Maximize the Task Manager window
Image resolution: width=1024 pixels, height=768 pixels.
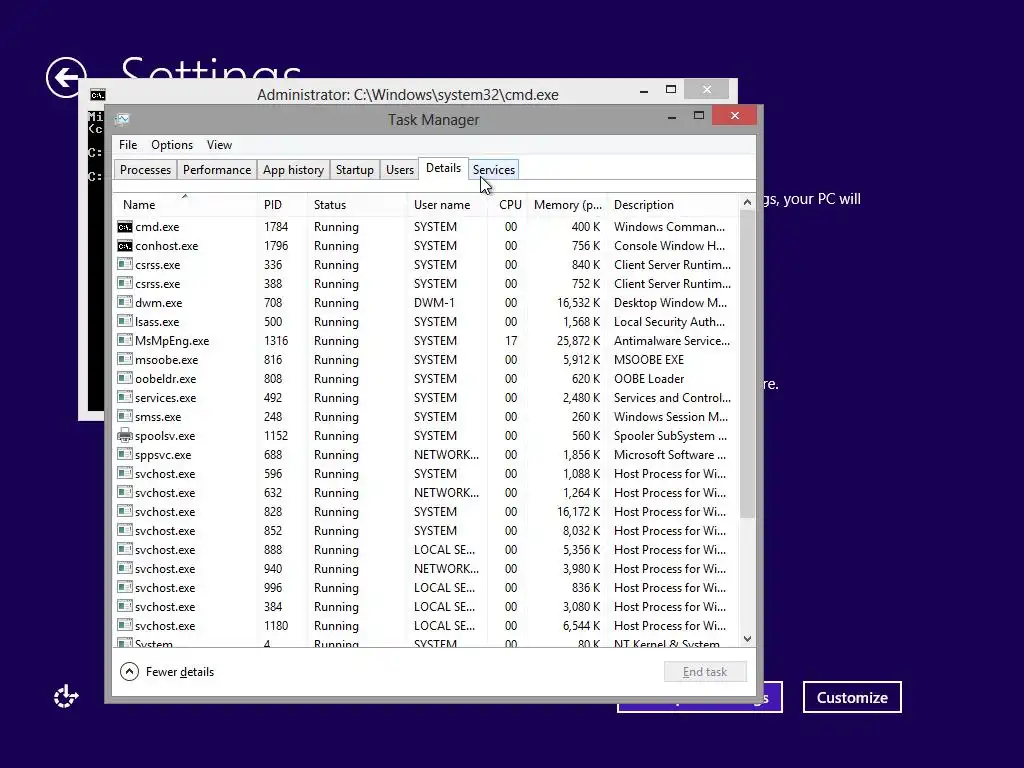[x=699, y=116]
